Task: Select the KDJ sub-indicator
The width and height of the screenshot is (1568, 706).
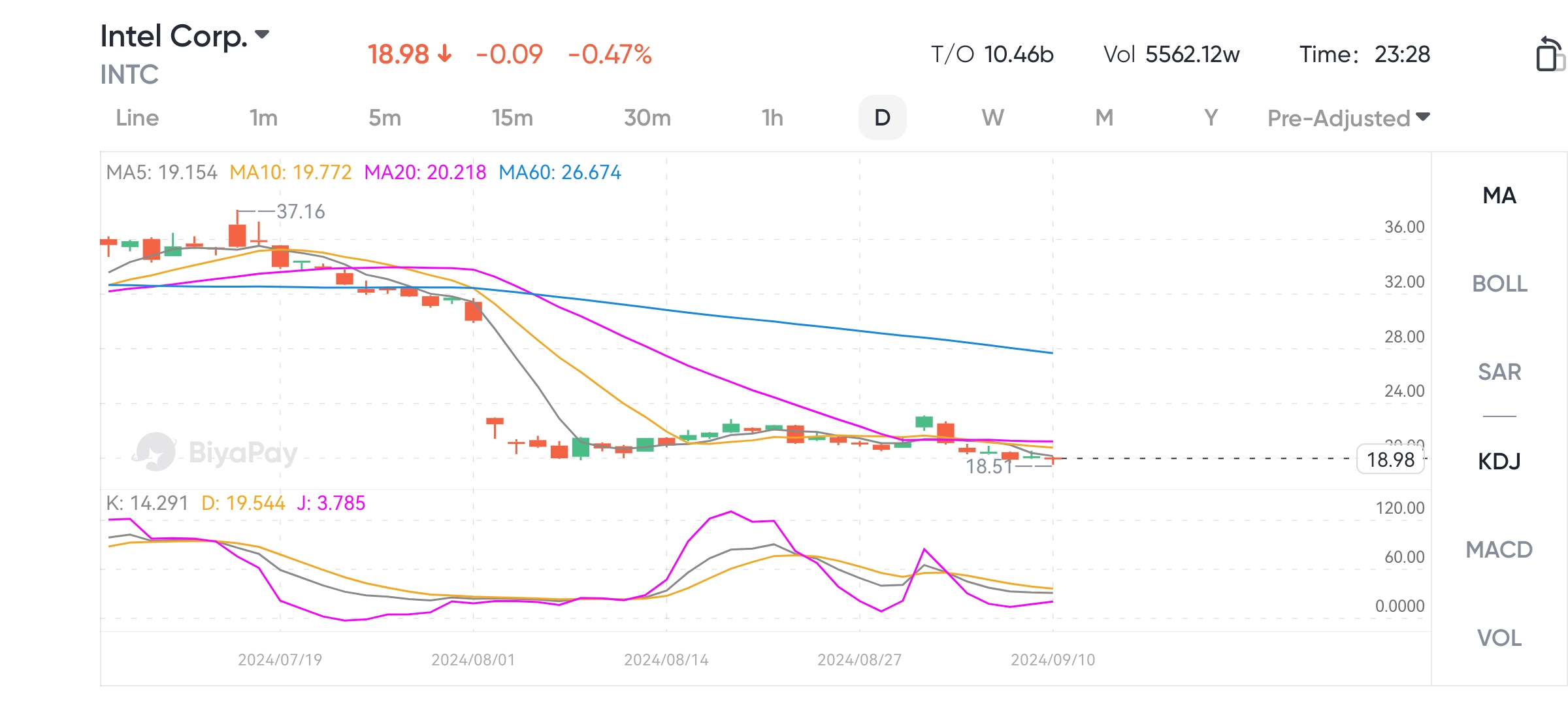Action: 1499,462
